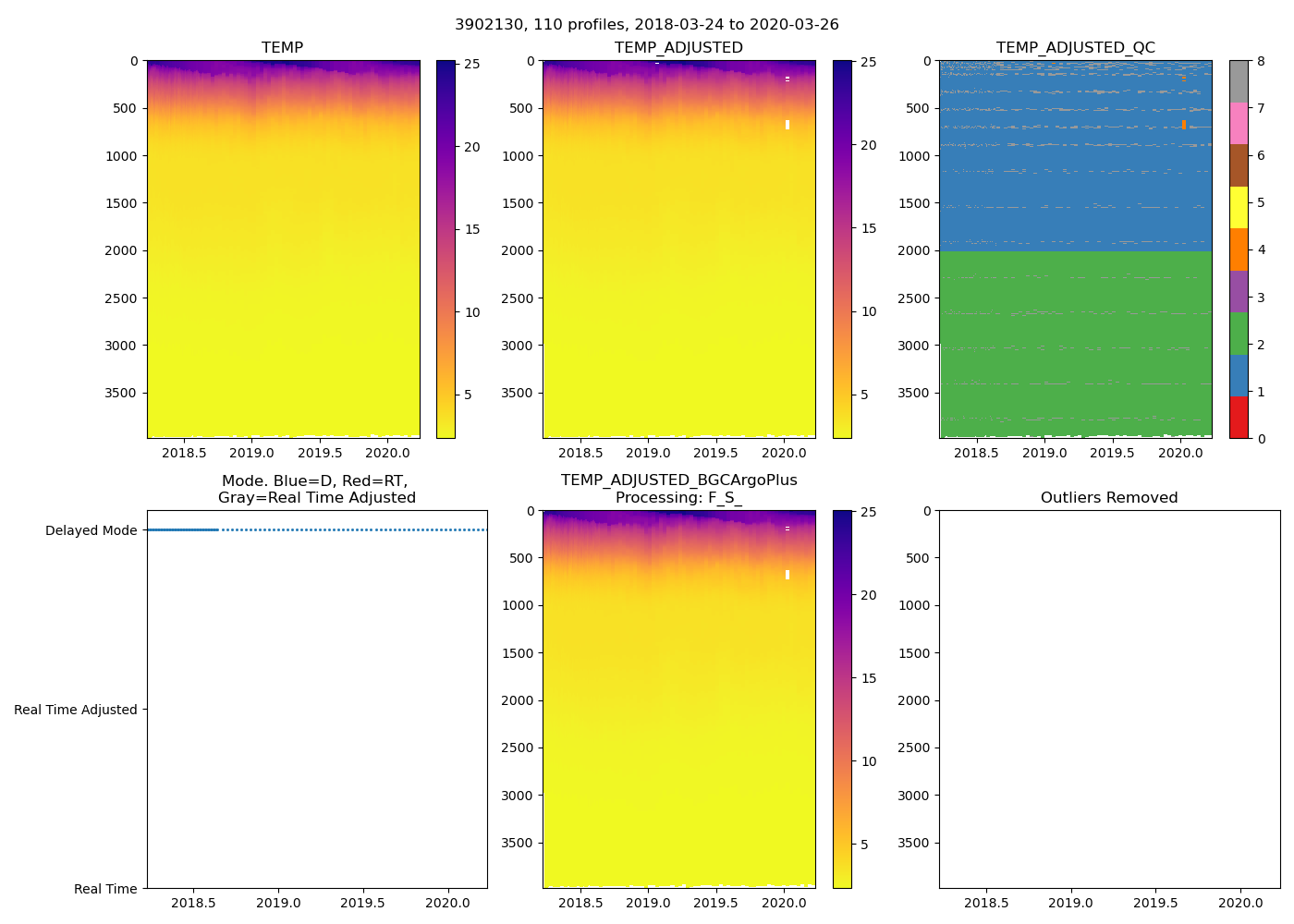
Task: Choose the yellow QC flag 5 swatch
Action: [1239, 208]
